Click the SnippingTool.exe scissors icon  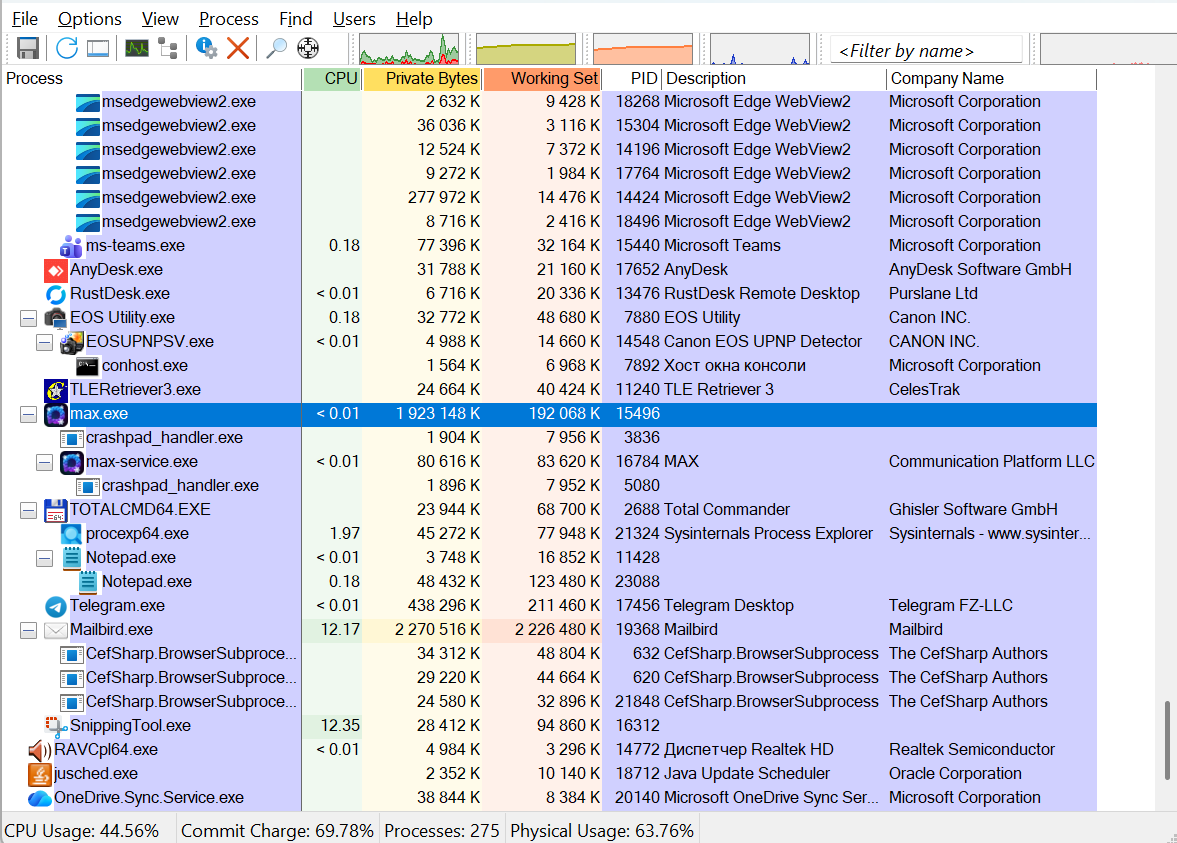click(x=56, y=726)
